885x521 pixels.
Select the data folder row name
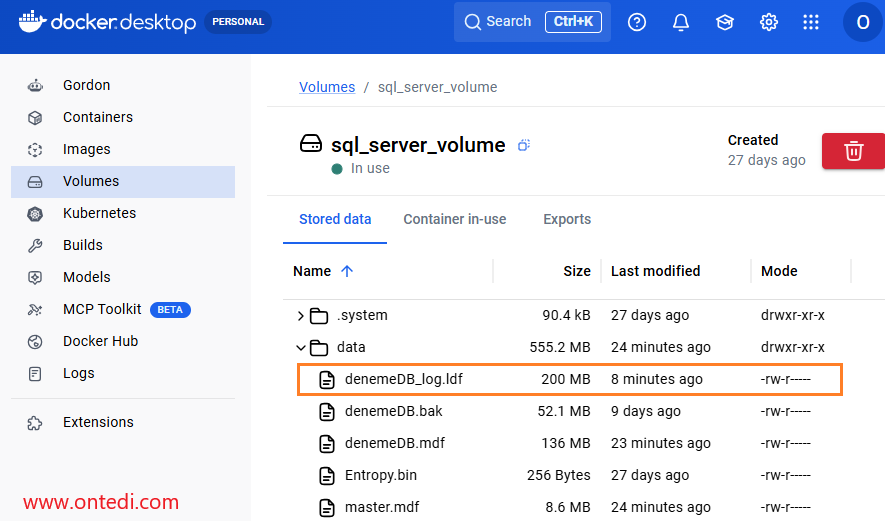(351, 347)
